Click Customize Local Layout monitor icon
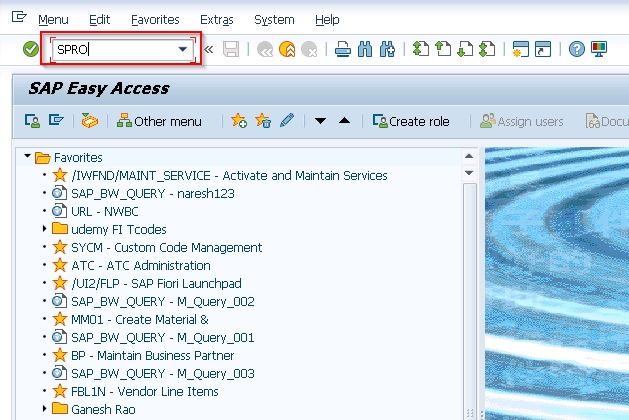 coord(599,49)
